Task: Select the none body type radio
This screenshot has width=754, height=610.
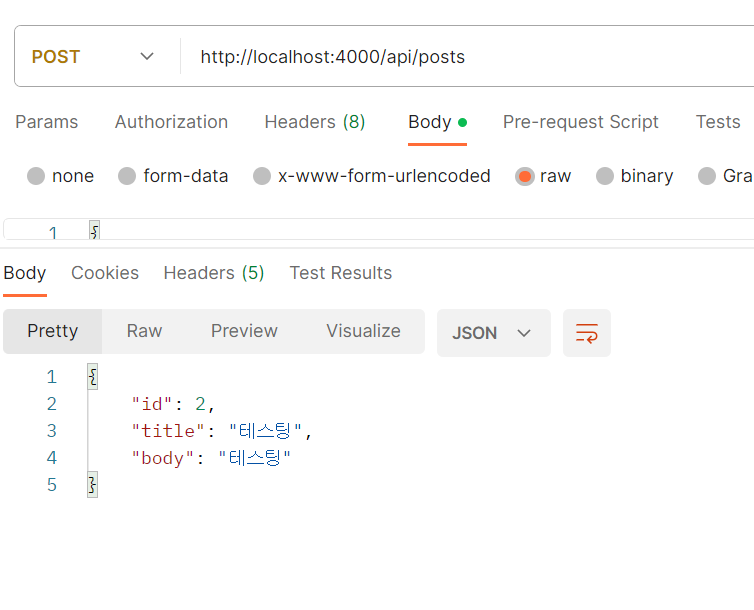Action: 36,176
